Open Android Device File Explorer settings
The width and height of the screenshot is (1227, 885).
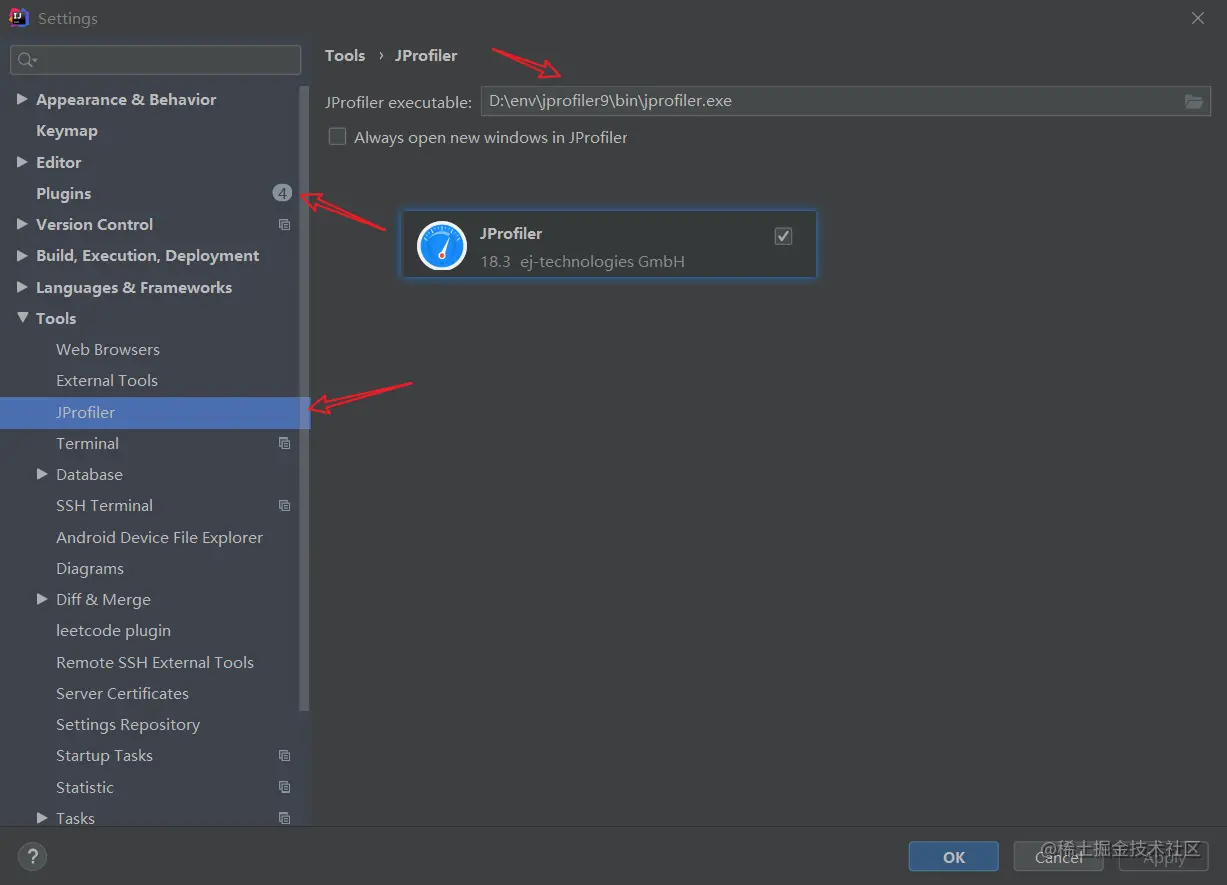click(x=159, y=537)
